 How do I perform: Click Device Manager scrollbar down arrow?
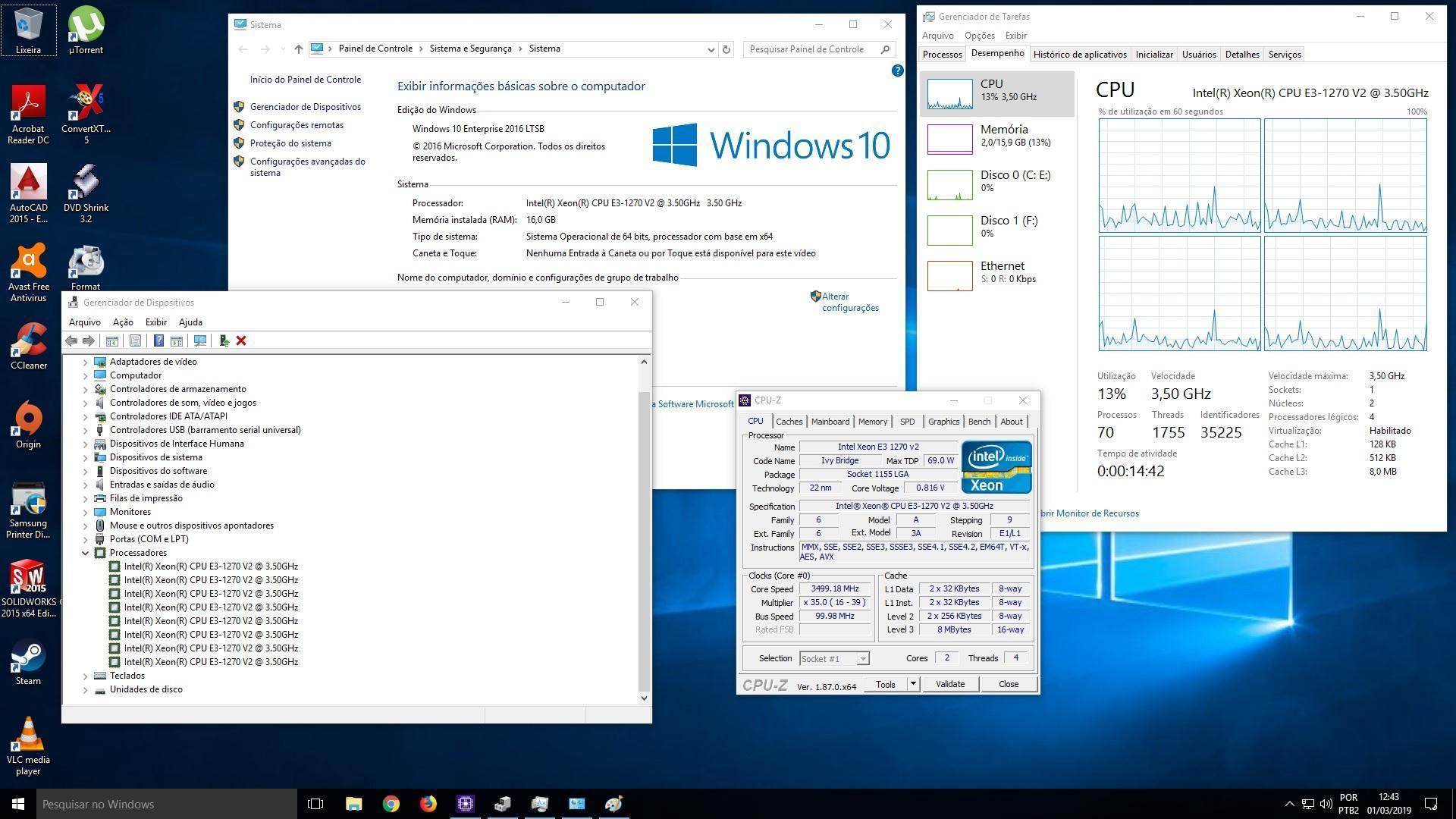[x=644, y=698]
